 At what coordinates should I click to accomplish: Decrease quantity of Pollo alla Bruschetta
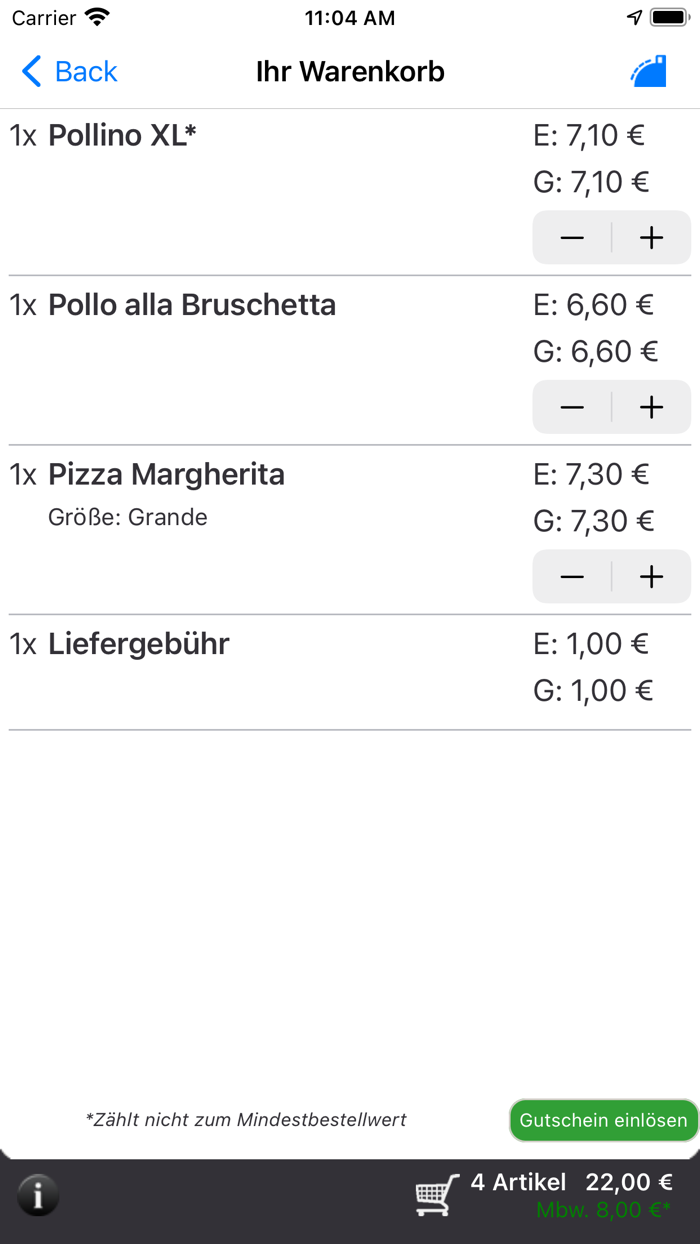pyautogui.click(x=571, y=407)
